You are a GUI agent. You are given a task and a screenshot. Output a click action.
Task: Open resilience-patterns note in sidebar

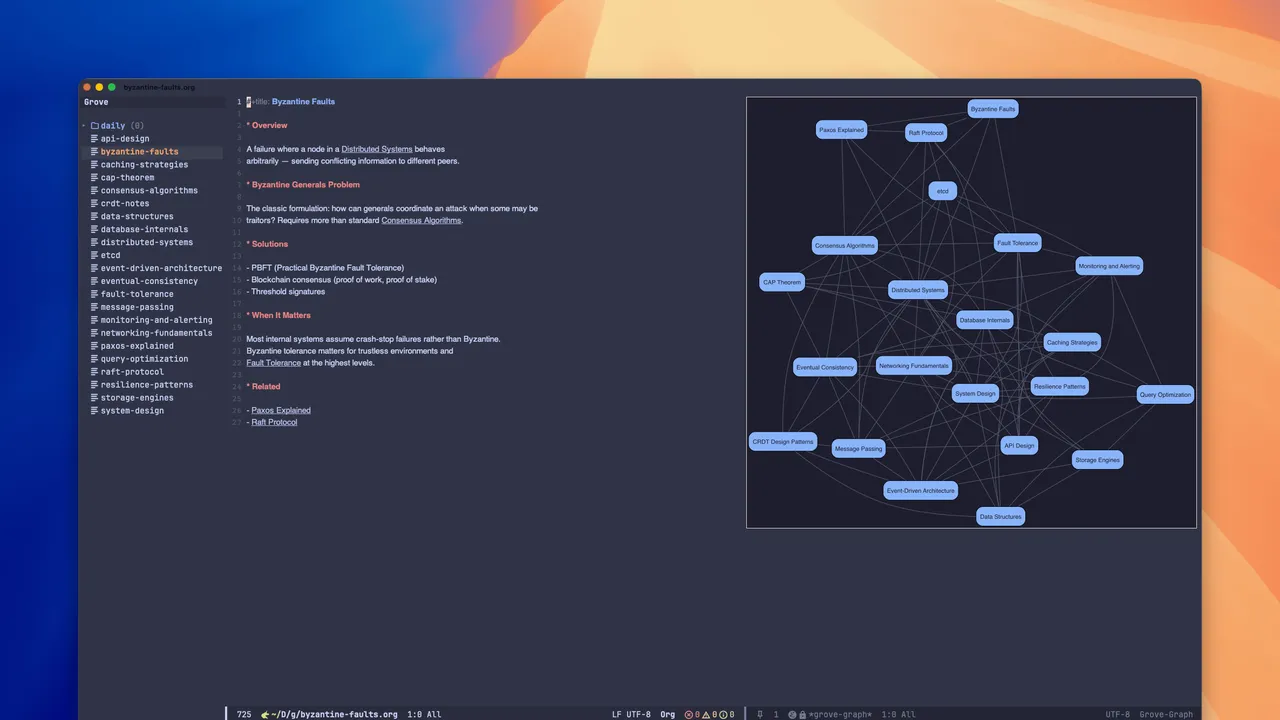coord(147,385)
